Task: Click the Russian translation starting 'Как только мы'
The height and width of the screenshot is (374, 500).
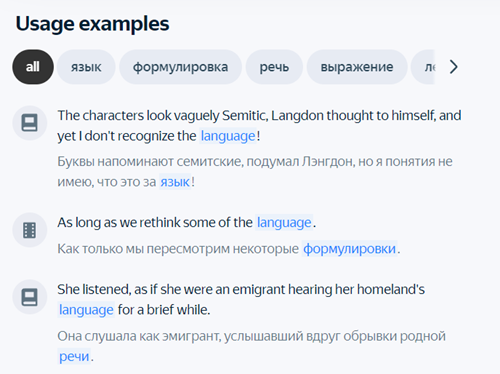Action: 229,249
